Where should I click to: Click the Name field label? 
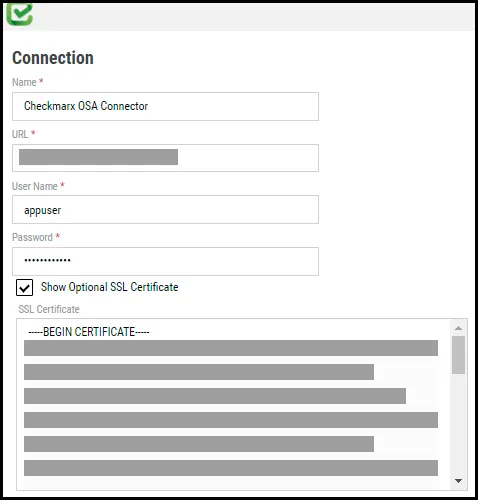[28, 82]
